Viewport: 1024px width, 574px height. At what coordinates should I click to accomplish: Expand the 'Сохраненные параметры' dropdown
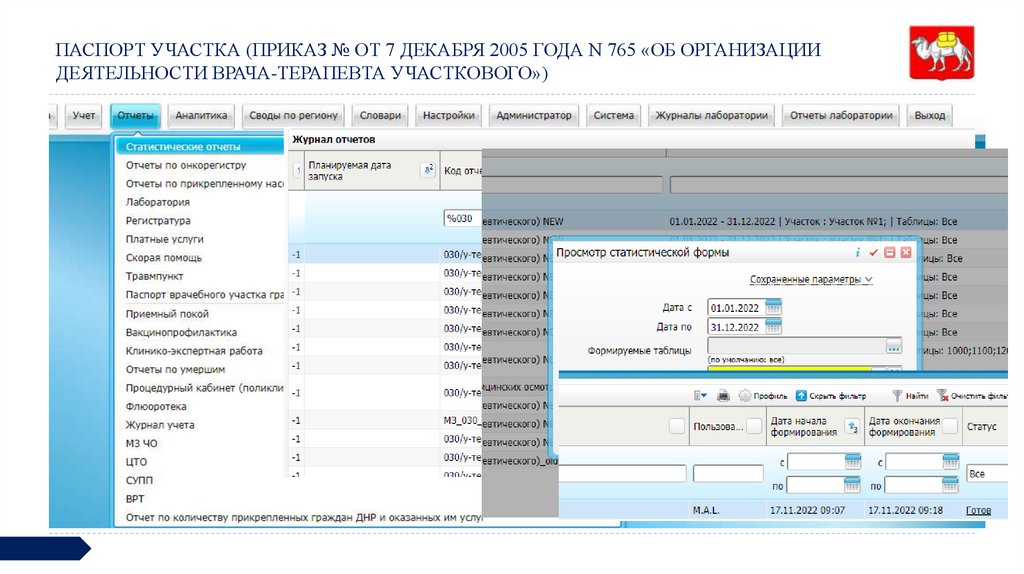pyautogui.click(x=811, y=280)
